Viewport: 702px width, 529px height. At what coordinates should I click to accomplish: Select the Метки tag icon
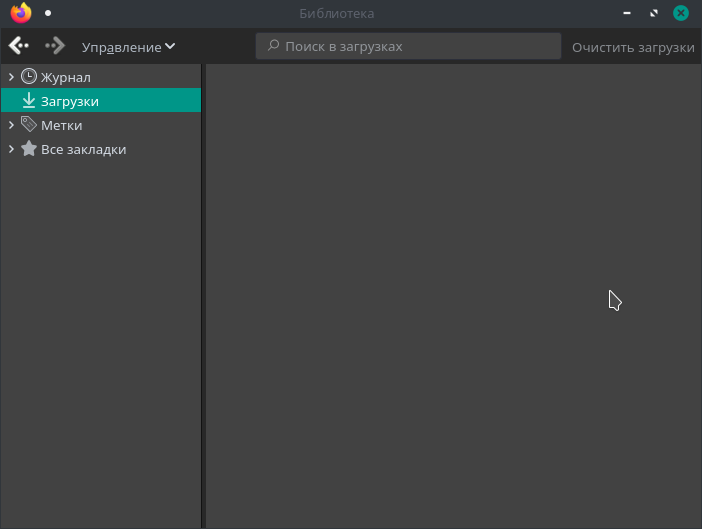click(x=29, y=124)
